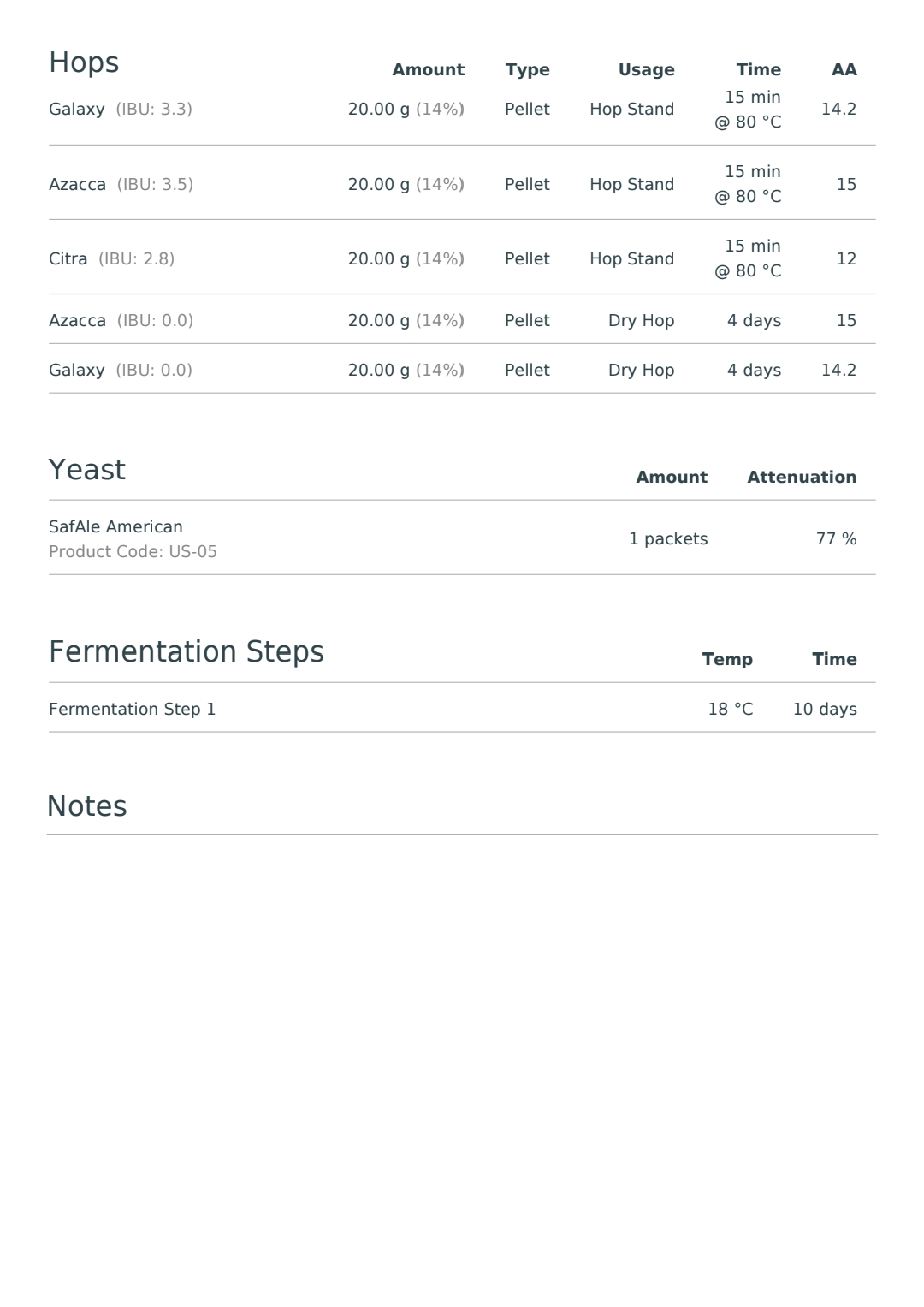Select the Galaxy hop stand row name
The width and height of the screenshot is (924, 1307).
tap(77, 110)
